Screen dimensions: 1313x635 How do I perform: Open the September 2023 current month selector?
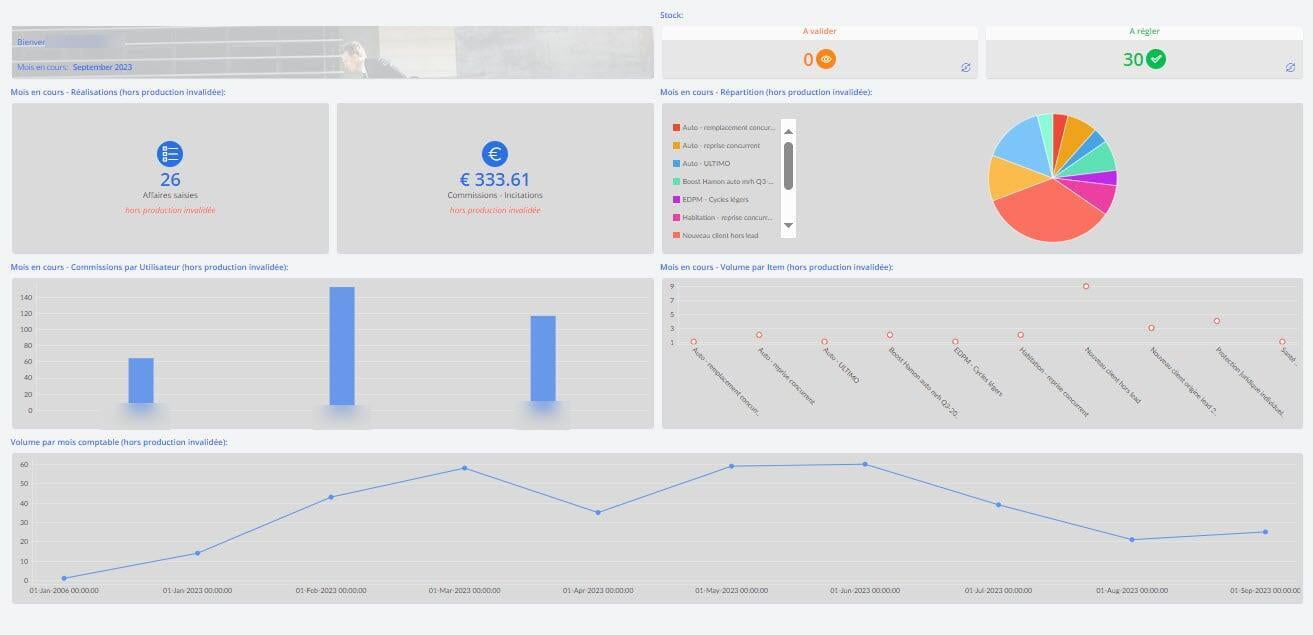102,67
